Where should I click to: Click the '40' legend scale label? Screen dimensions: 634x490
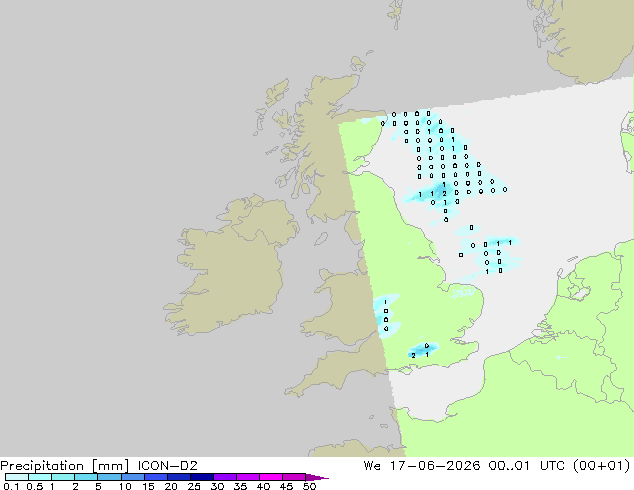[x=263, y=486]
